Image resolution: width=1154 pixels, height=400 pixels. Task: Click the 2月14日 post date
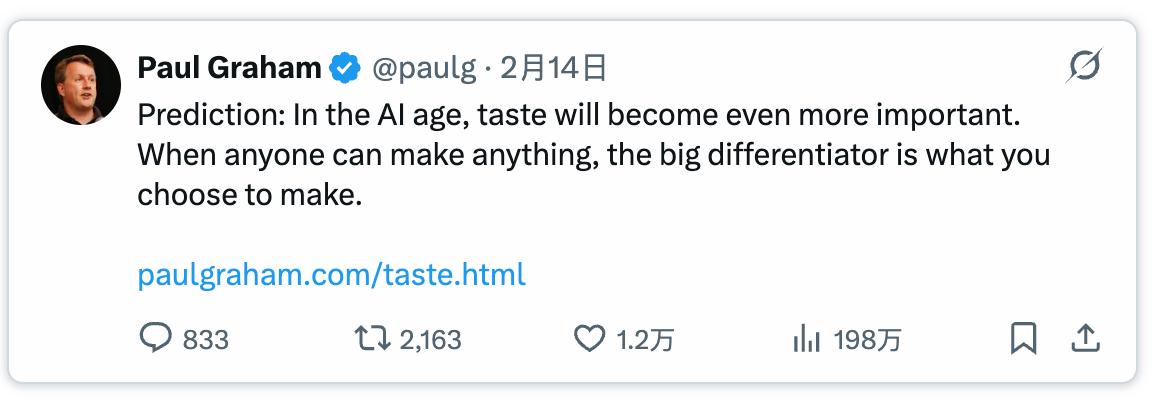pyautogui.click(x=553, y=68)
